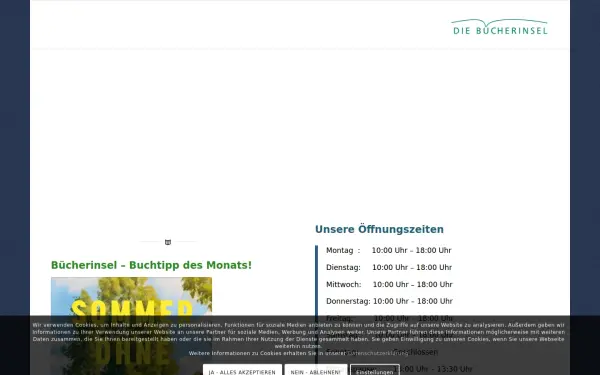Select the Mittwoch opening hours row
The image size is (600, 375).
click(x=389, y=284)
